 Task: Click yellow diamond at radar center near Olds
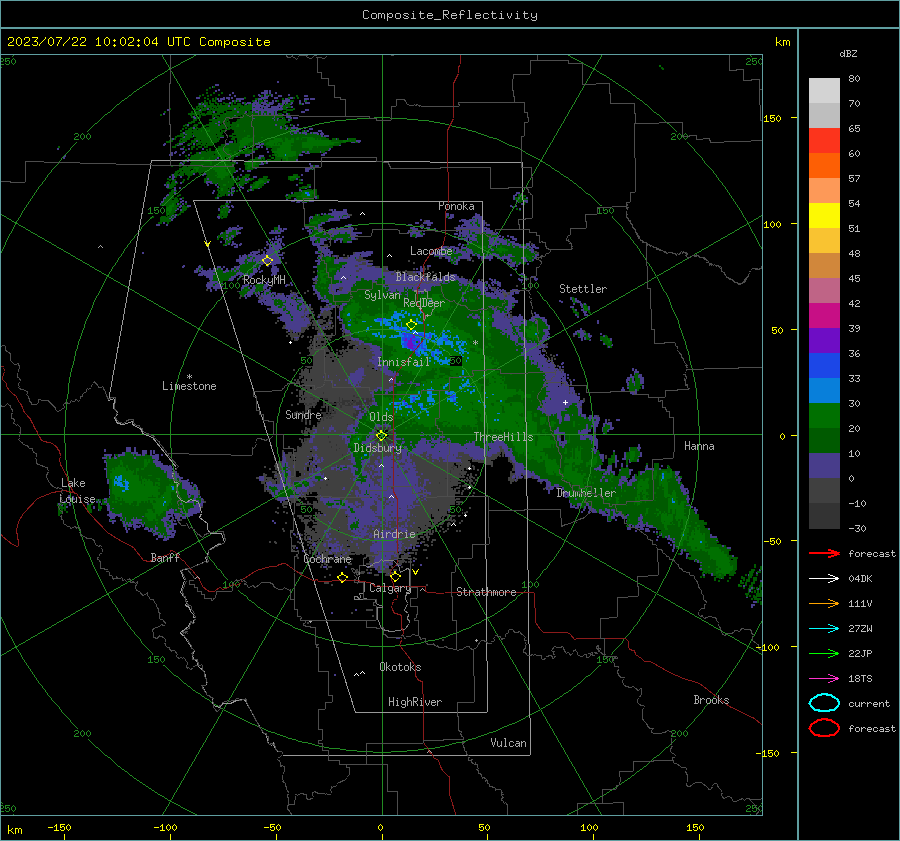pyautogui.click(x=382, y=435)
